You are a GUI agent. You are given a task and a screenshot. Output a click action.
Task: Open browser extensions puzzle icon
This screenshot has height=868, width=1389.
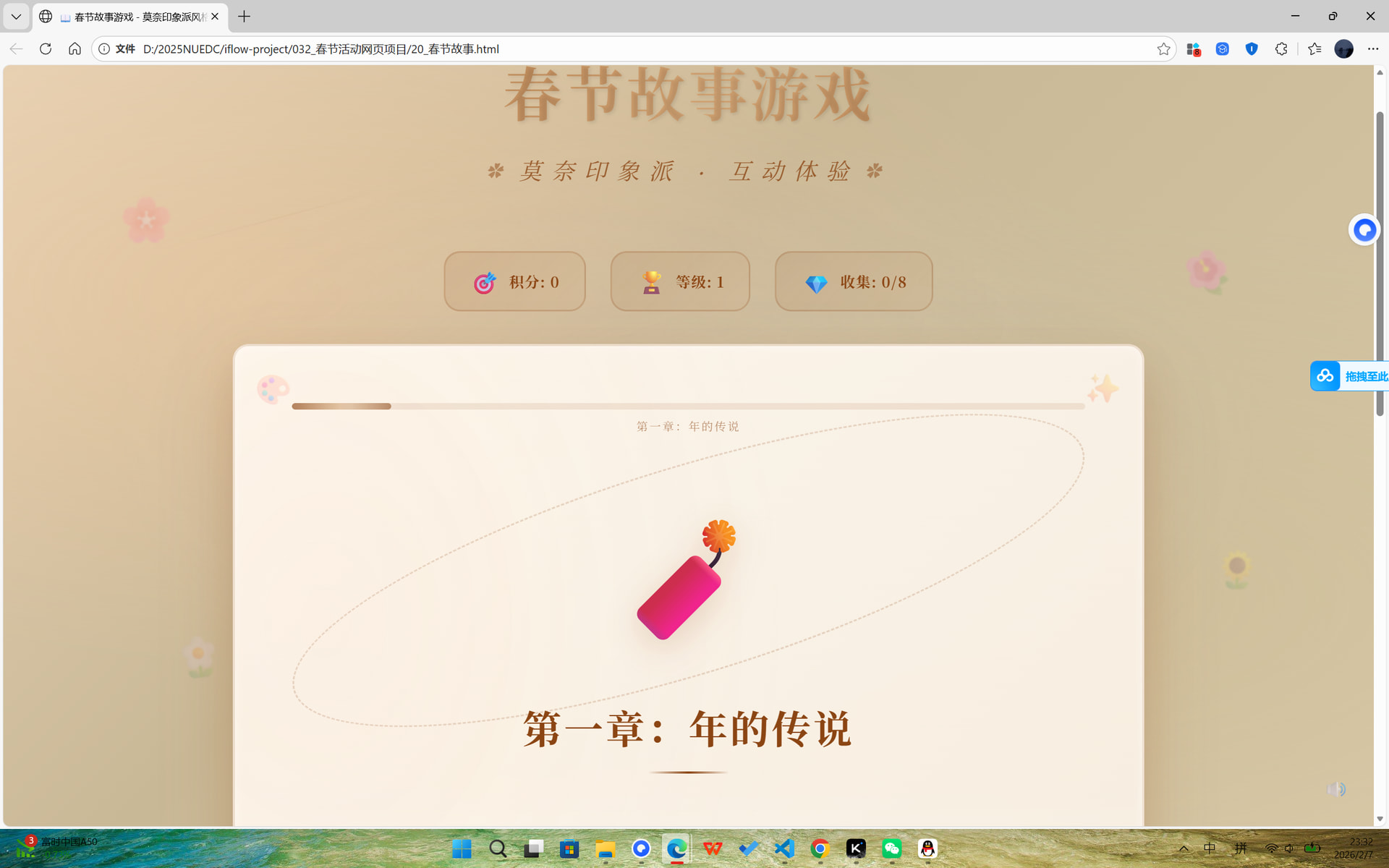coord(1281,49)
